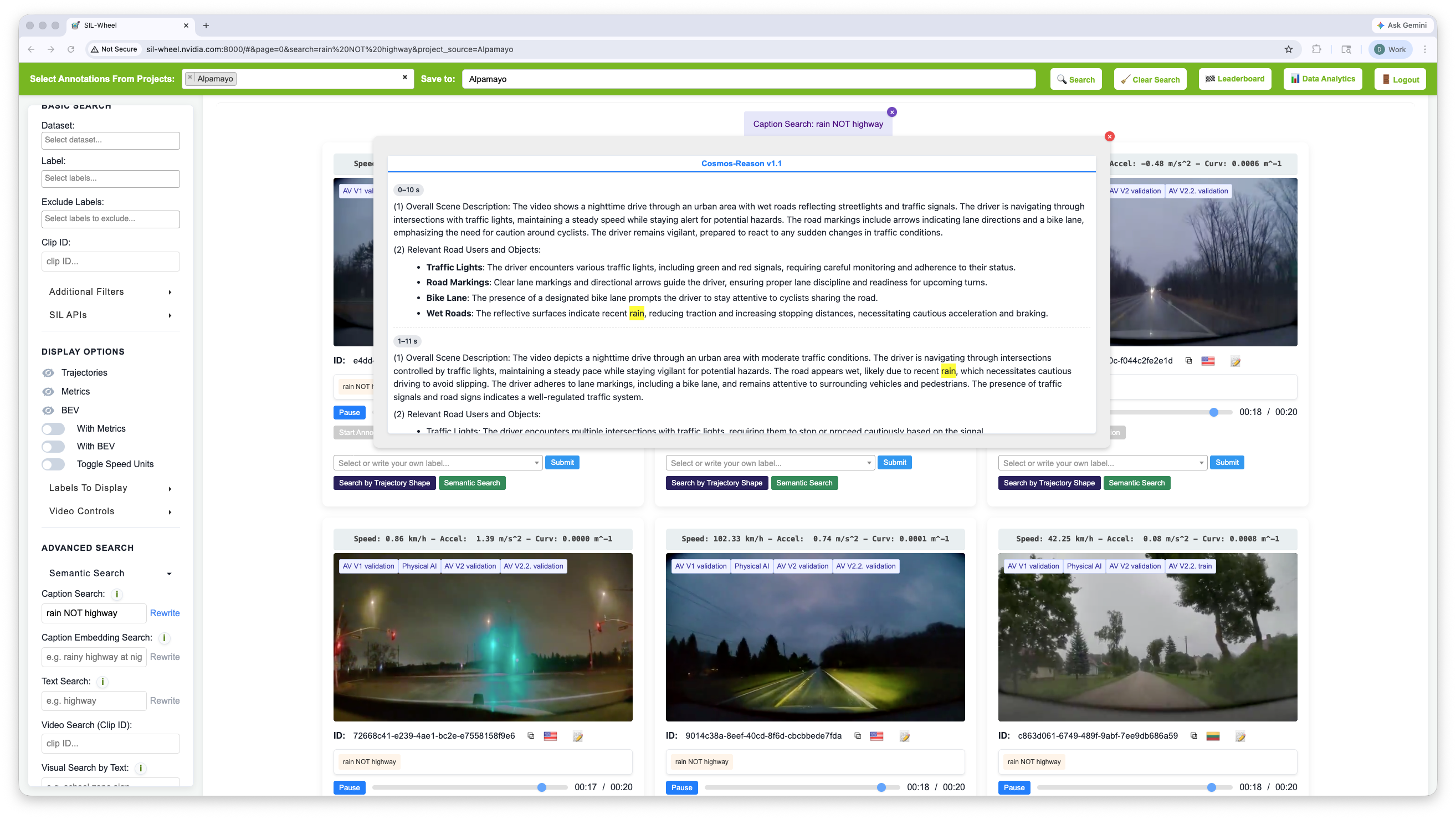Toggle Metrics visibility
Viewport: 1456px width, 819px height.
click(49, 391)
